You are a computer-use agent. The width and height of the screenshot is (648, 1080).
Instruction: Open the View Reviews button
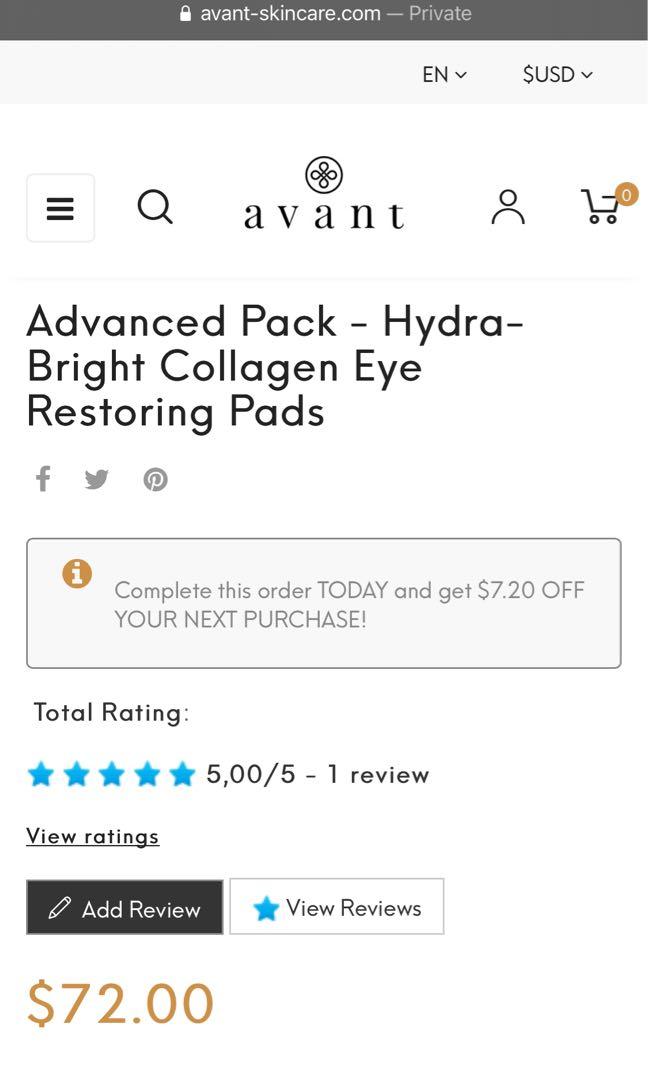(x=336, y=907)
